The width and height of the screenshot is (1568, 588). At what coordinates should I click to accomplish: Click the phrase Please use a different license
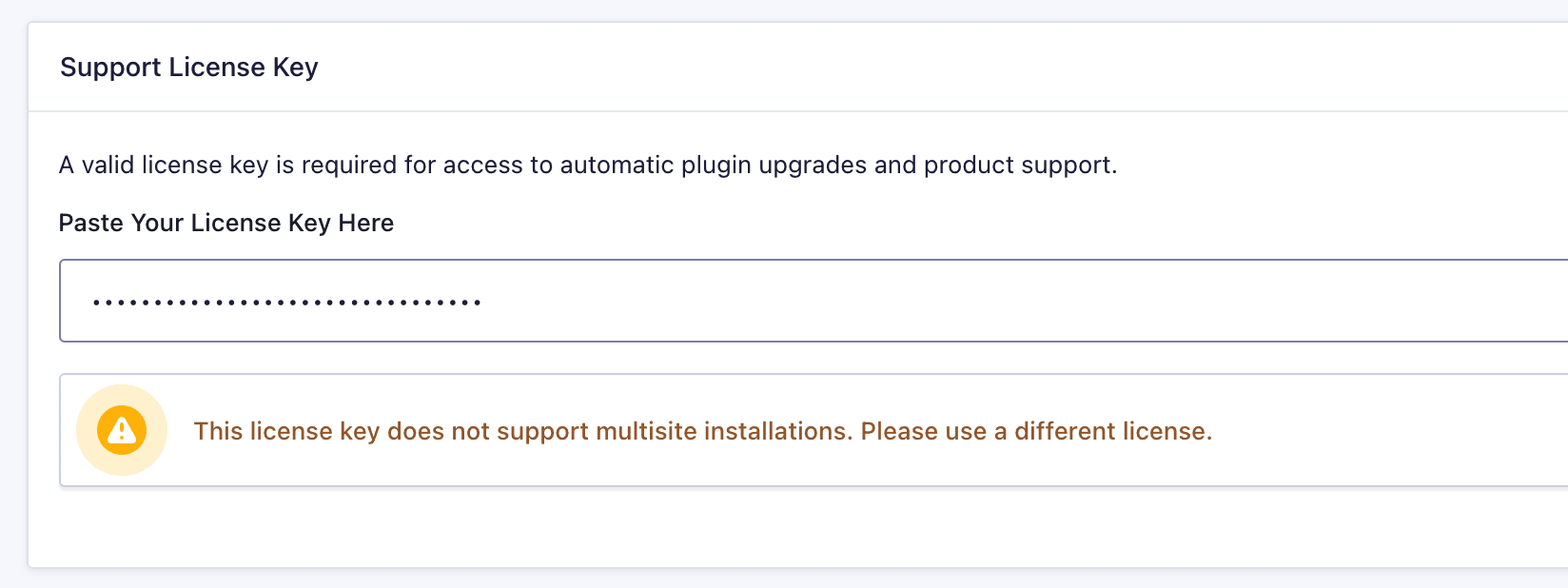click(x=1036, y=431)
